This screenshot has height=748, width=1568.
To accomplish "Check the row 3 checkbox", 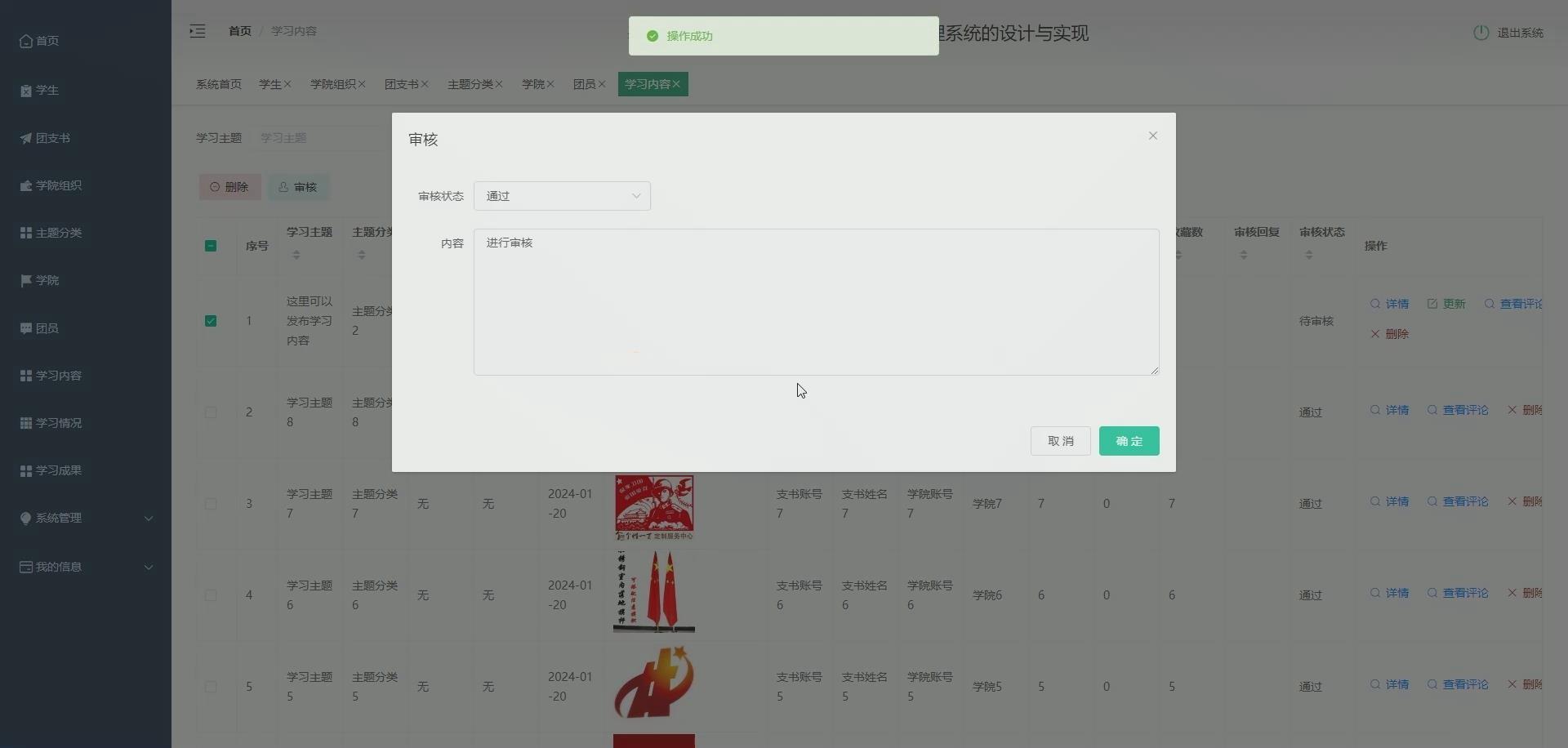I will pyautogui.click(x=211, y=504).
